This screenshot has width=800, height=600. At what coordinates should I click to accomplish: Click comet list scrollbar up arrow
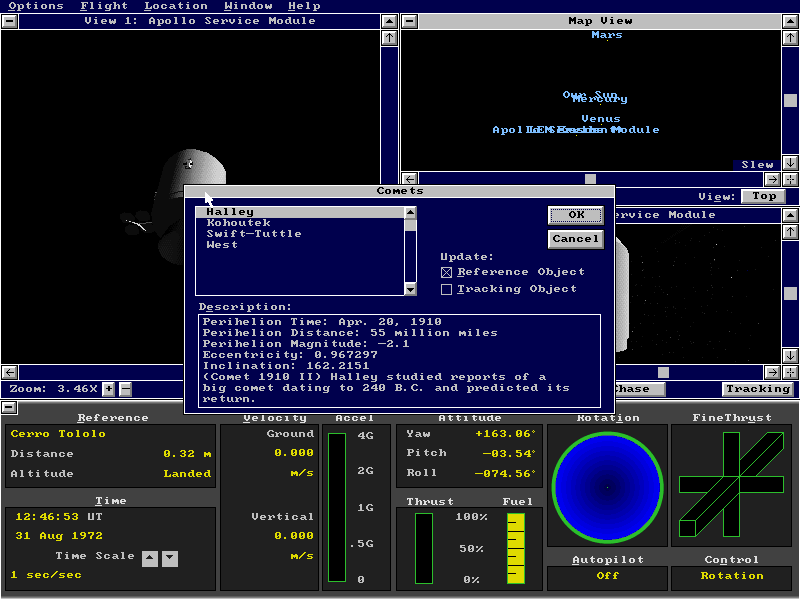point(411,212)
